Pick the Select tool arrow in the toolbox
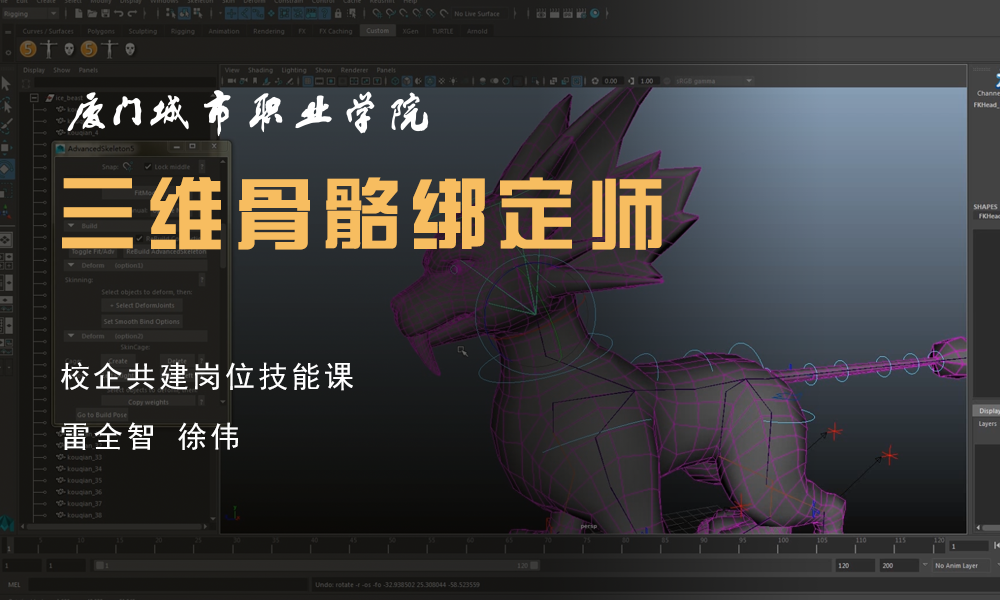The width and height of the screenshot is (1000, 600). pyautogui.click(x=6, y=83)
